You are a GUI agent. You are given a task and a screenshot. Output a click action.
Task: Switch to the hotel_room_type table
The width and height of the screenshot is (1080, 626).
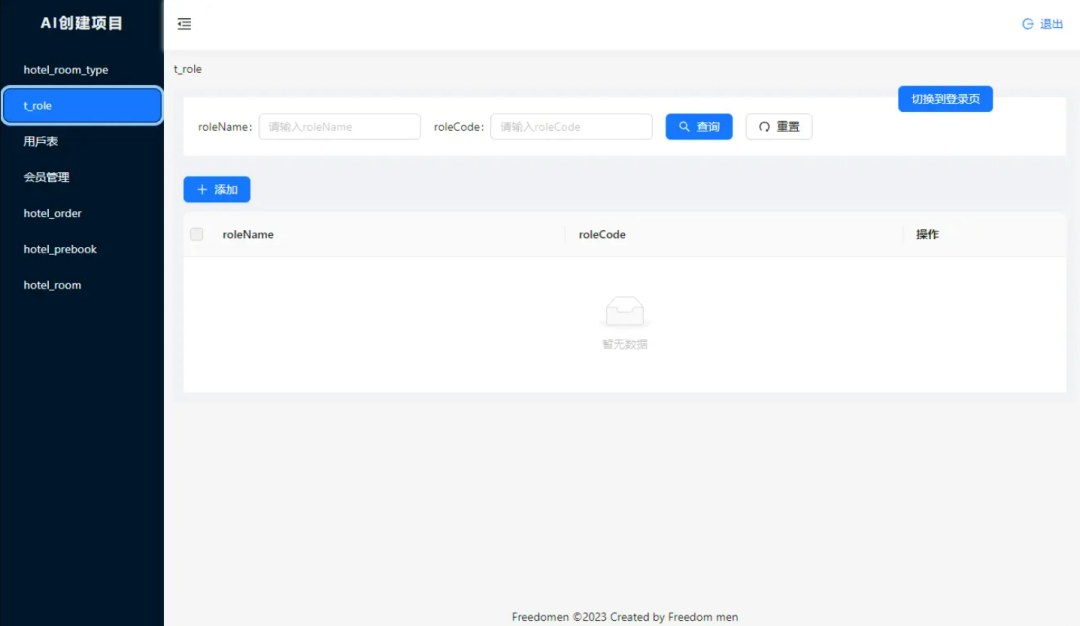point(65,69)
